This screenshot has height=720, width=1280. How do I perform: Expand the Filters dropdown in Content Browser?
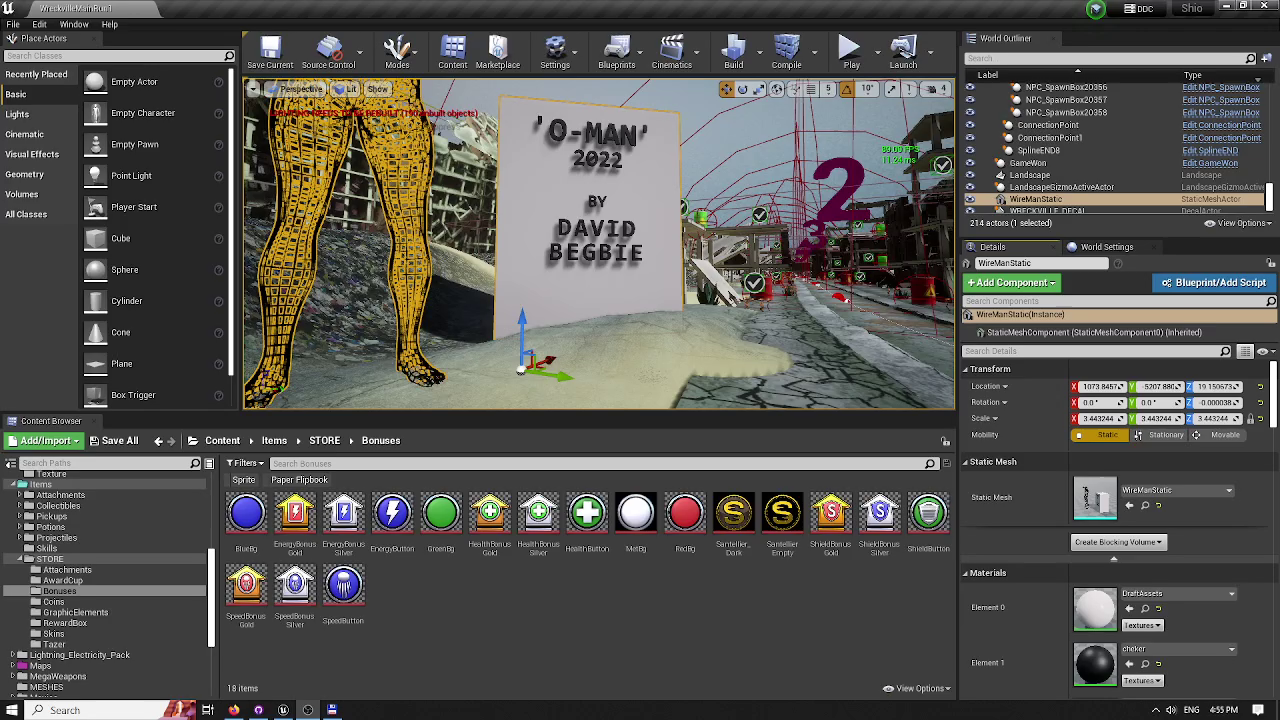pos(246,463)
